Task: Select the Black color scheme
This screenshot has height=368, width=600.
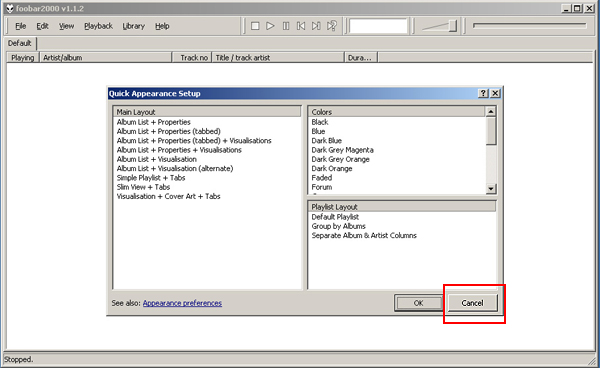Action: click(320, 122)
